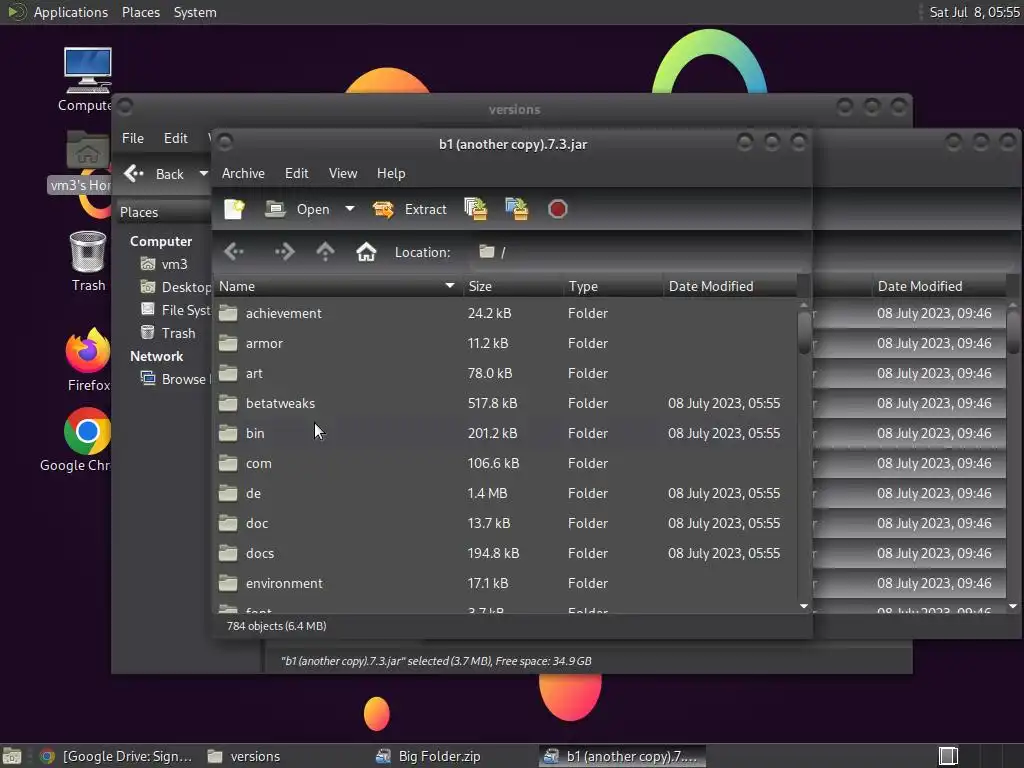Go up one level in archive
The width and height of the screenshot is (1024, 768).
[x=325, y=251]
